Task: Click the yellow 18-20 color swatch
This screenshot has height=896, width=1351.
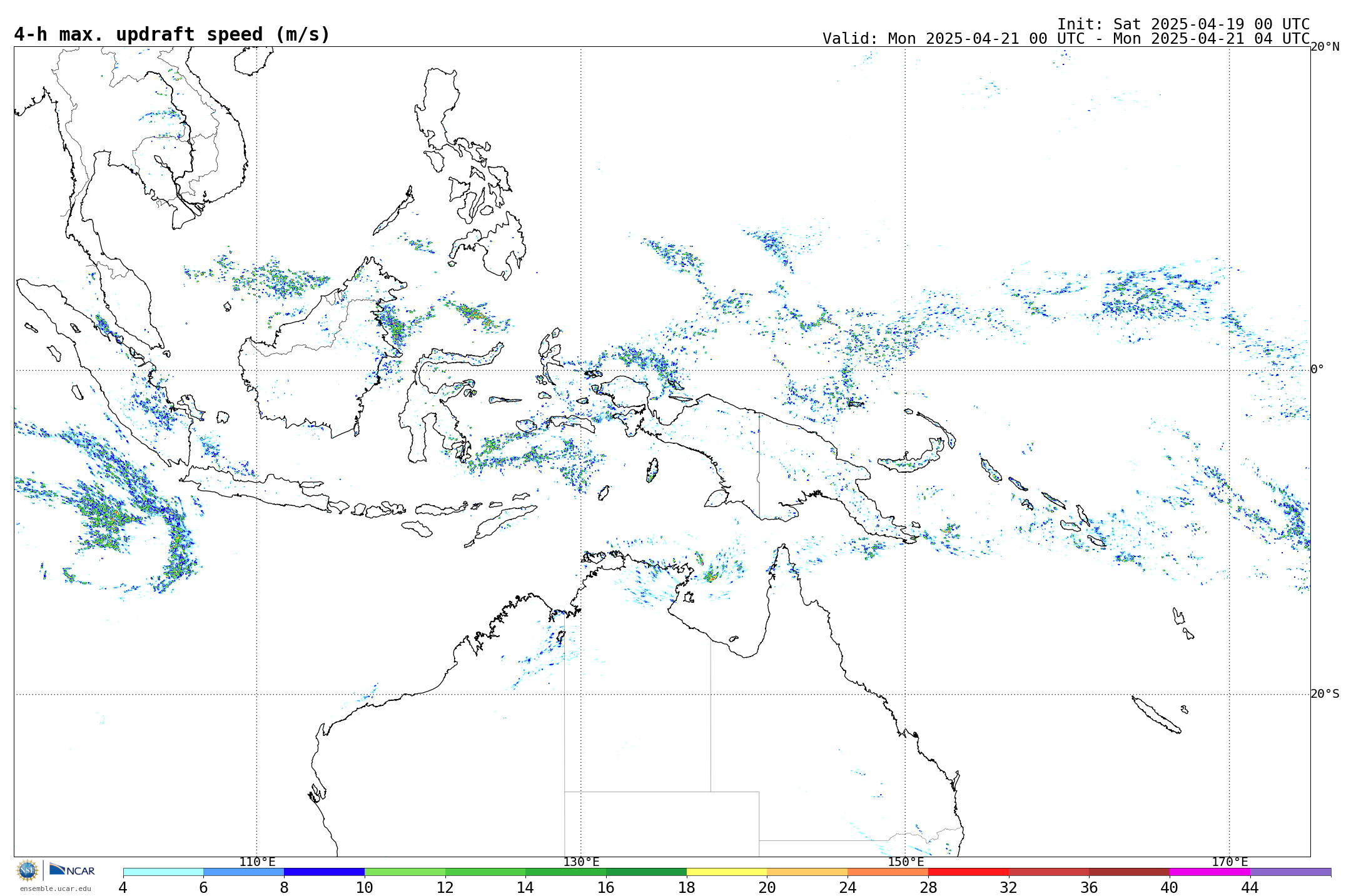Action: (727, 872)
